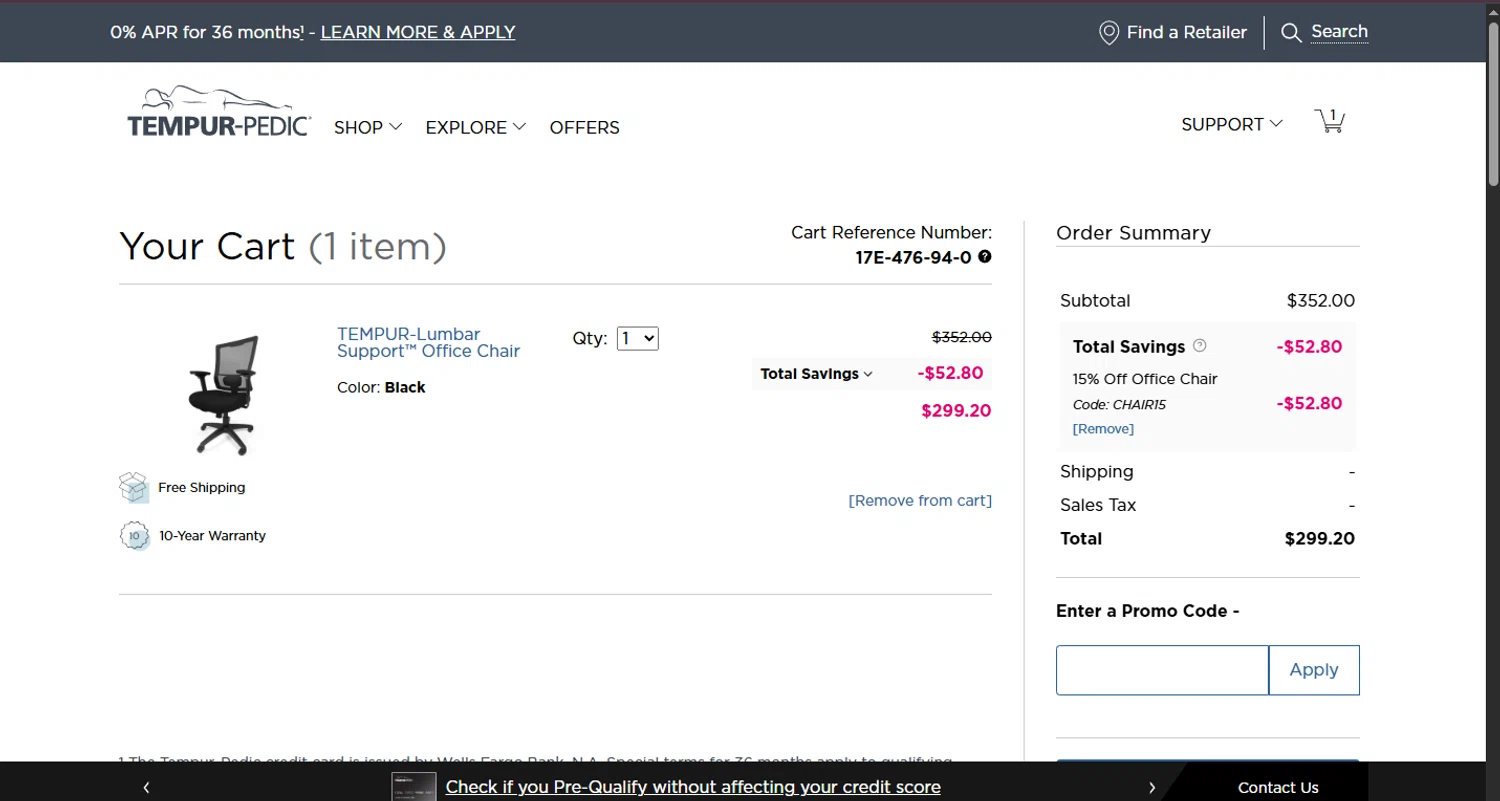Image resolution: width=1500 pixels, height=801 pixels.
Task: Go to previous banner message arrow
Action: tap(146, 787)
